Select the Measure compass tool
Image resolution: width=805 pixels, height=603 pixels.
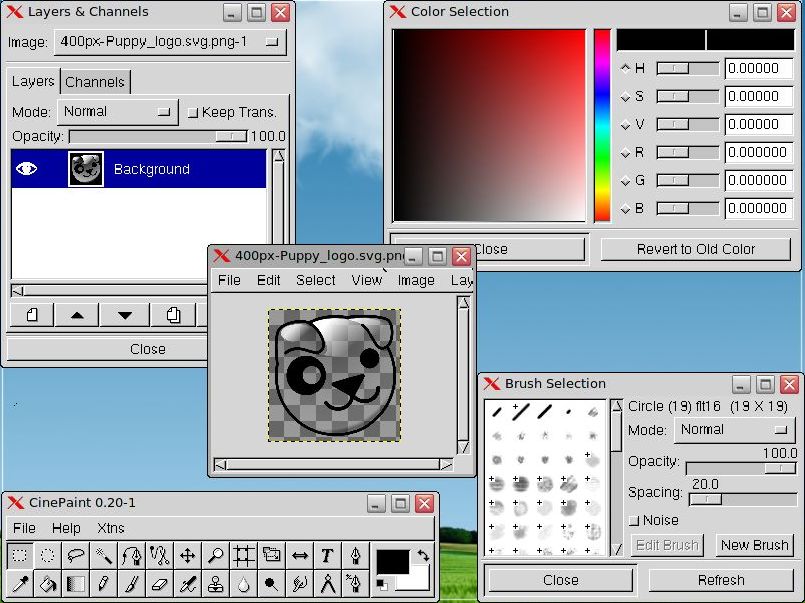pos(327,583)
